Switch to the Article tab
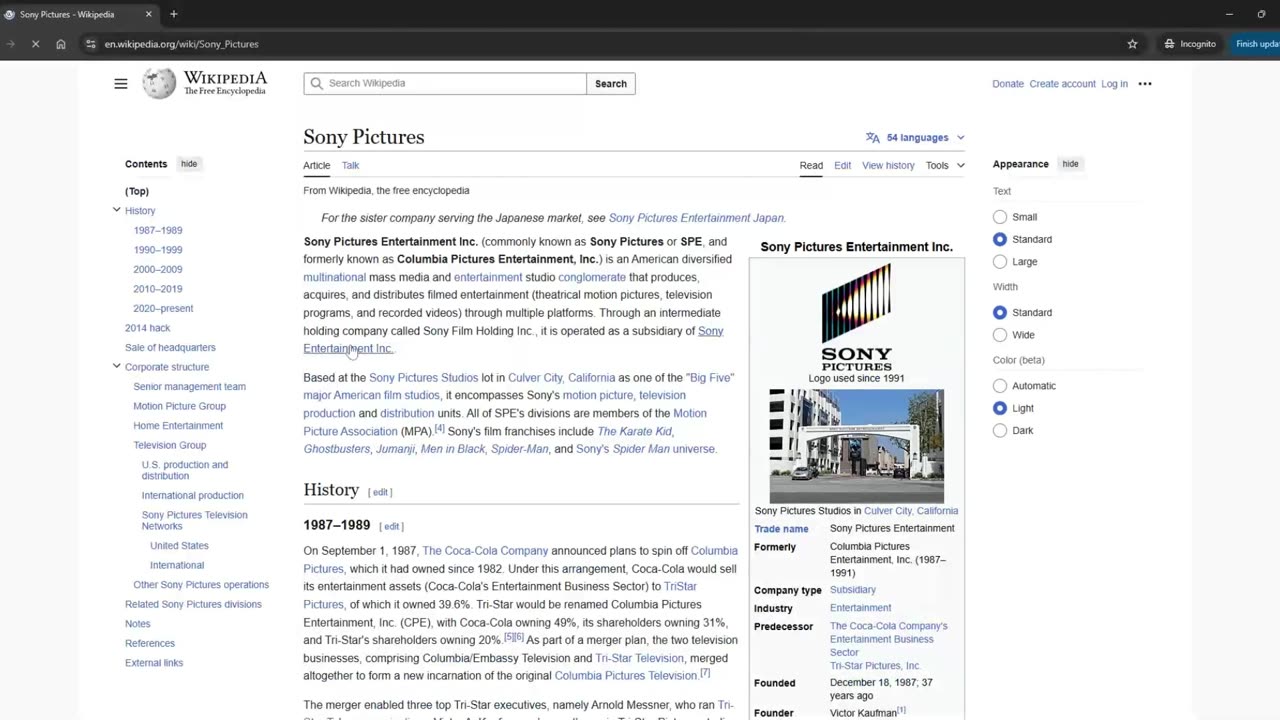The height and width of the screenshot is (720, 1280). point(316,166)
